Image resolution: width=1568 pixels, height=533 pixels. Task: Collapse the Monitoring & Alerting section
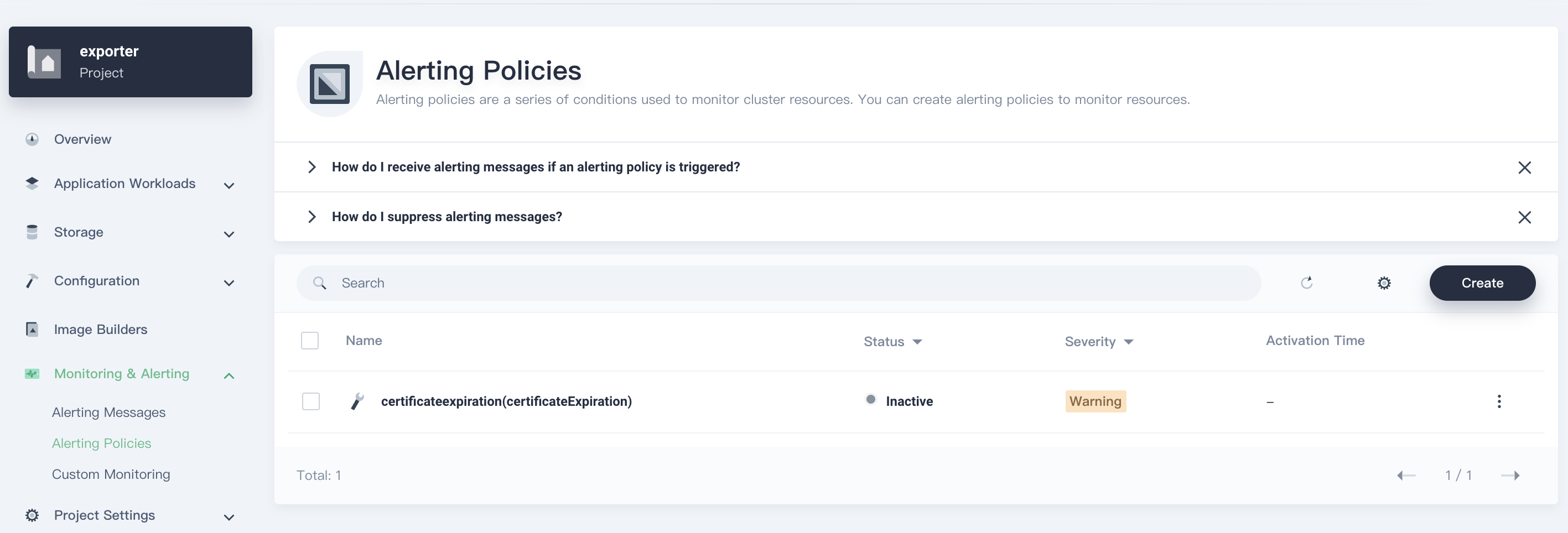coord(229,375)
